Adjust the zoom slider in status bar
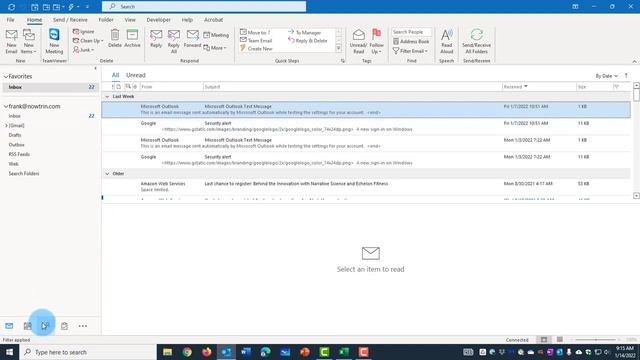This screenshot has width=640, height=360. (x=596, y=340)
